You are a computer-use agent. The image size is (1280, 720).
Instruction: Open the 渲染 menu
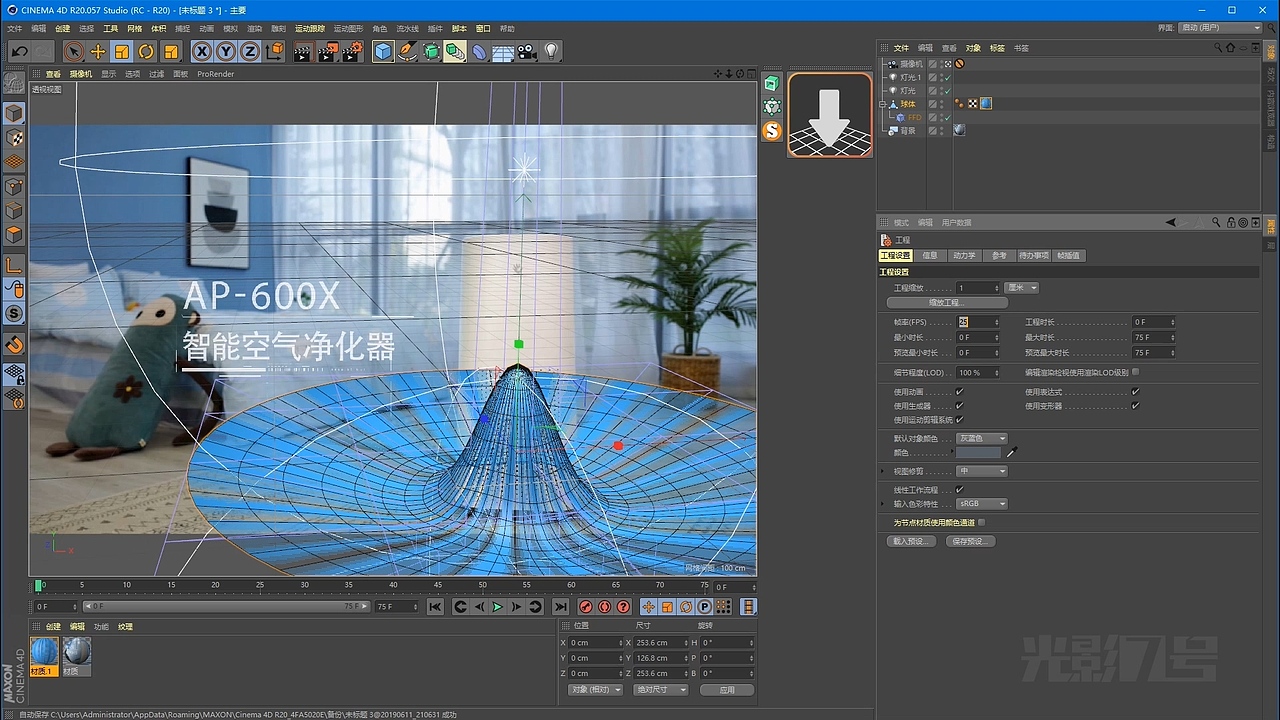point(254,29)
